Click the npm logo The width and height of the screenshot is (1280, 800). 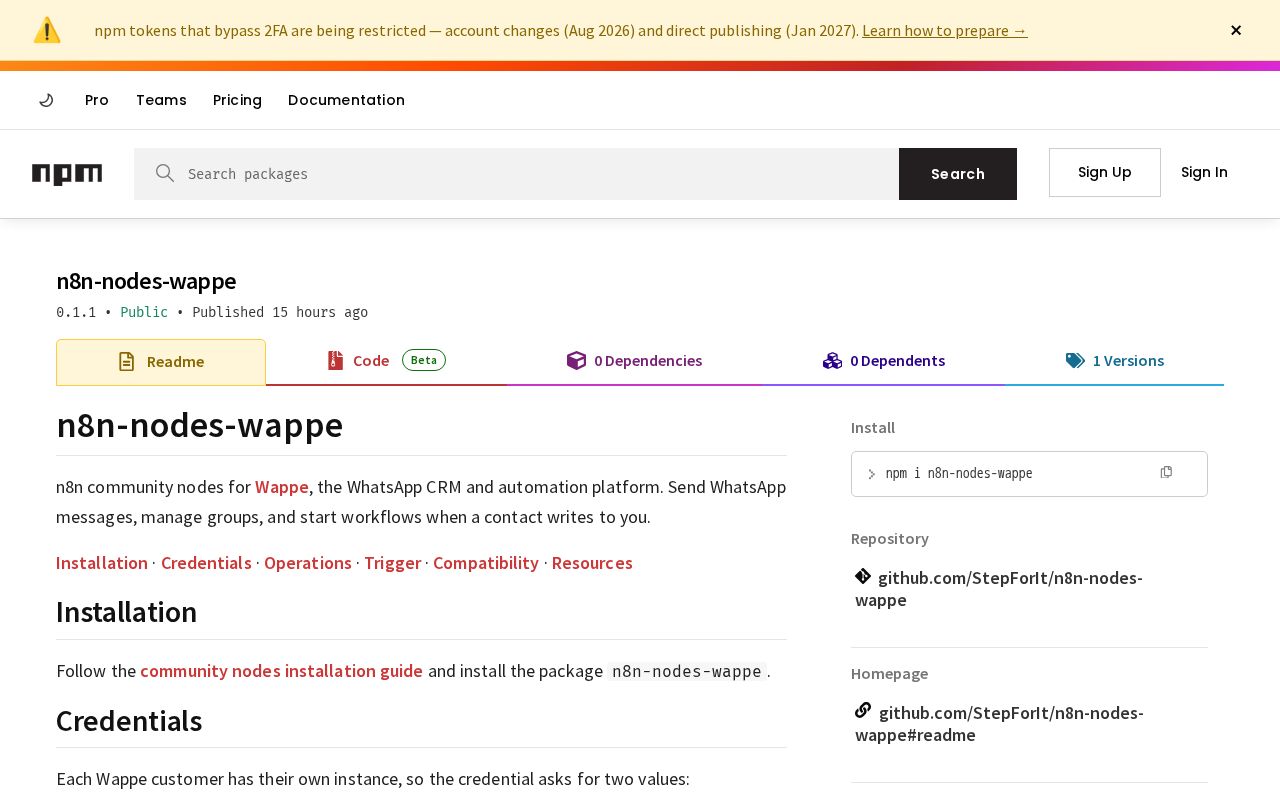(x=67, y=174)
